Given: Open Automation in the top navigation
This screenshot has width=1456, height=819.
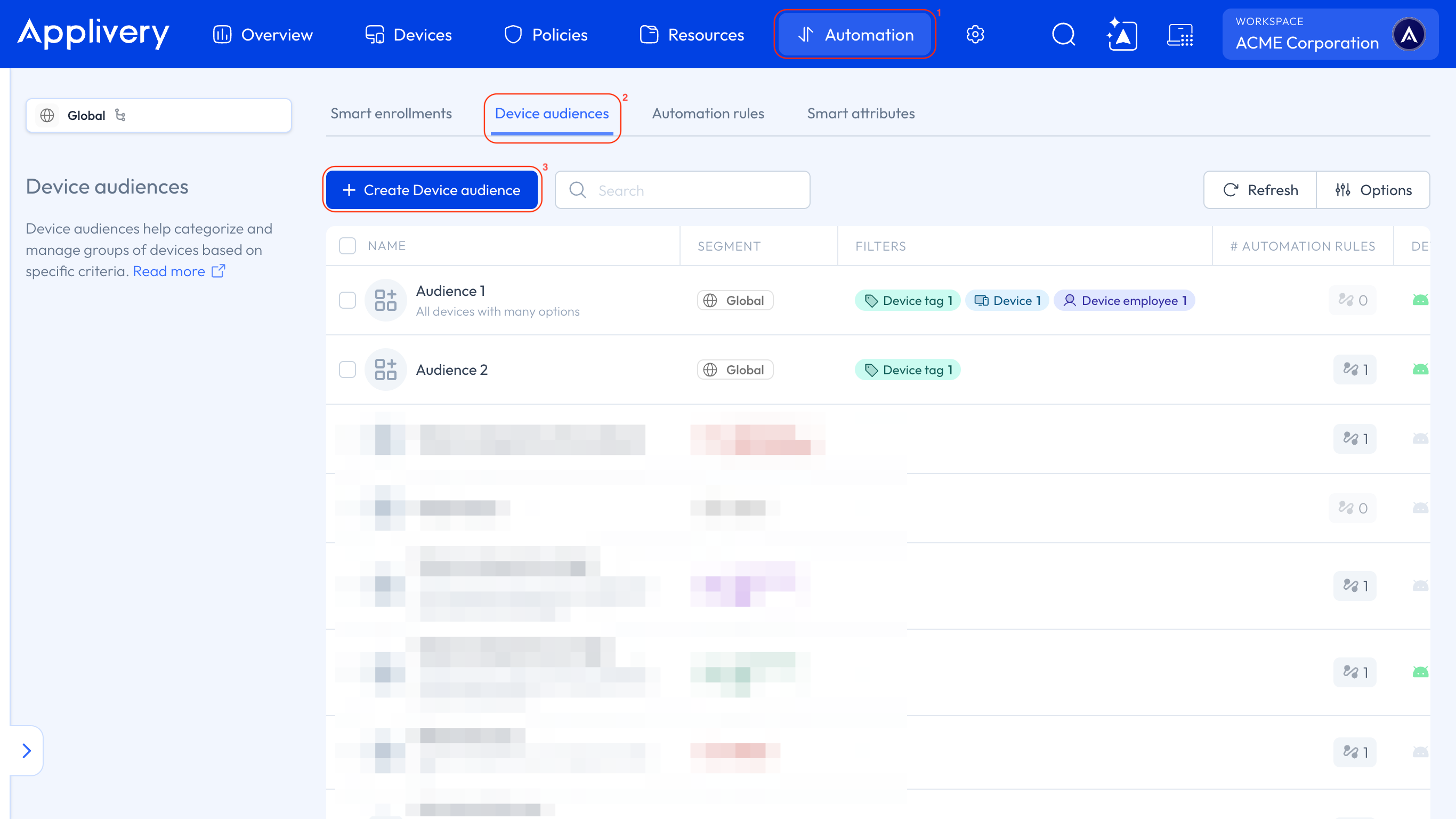Looking at the screenshot, I should point(855,35).
